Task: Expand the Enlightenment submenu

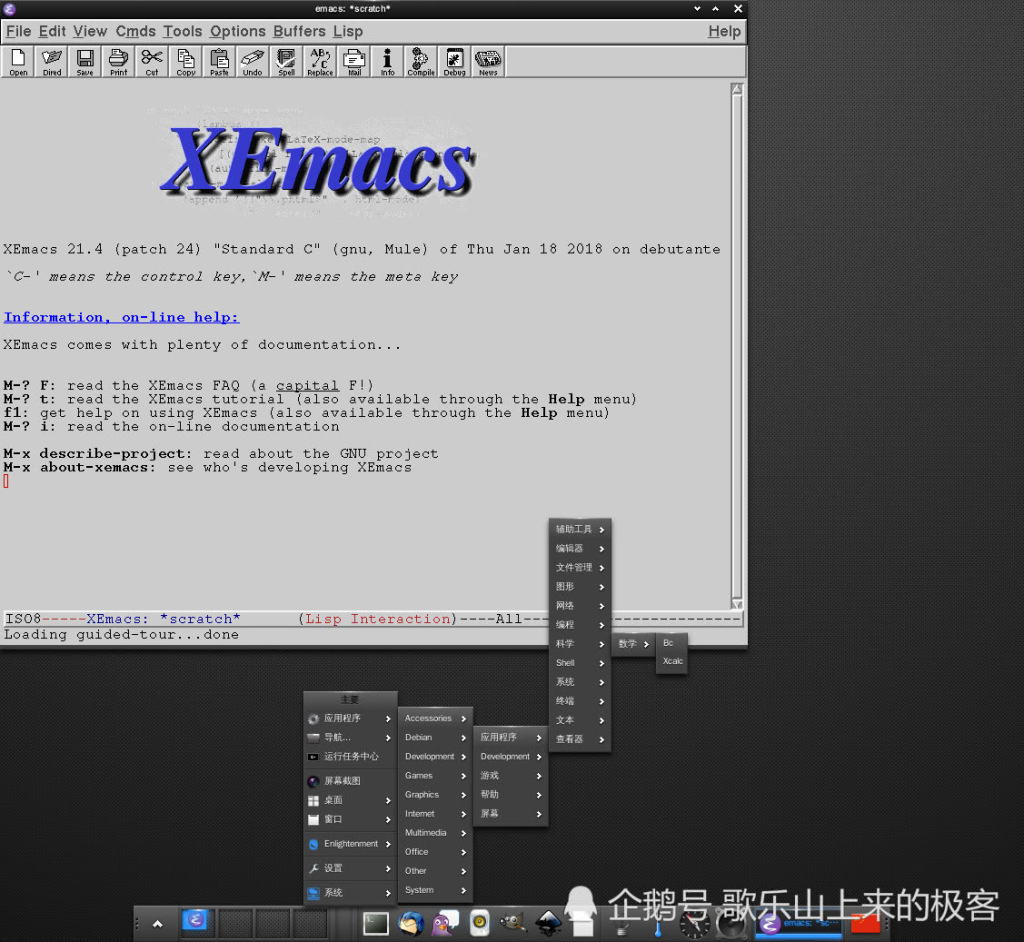Action: point(350,844)
